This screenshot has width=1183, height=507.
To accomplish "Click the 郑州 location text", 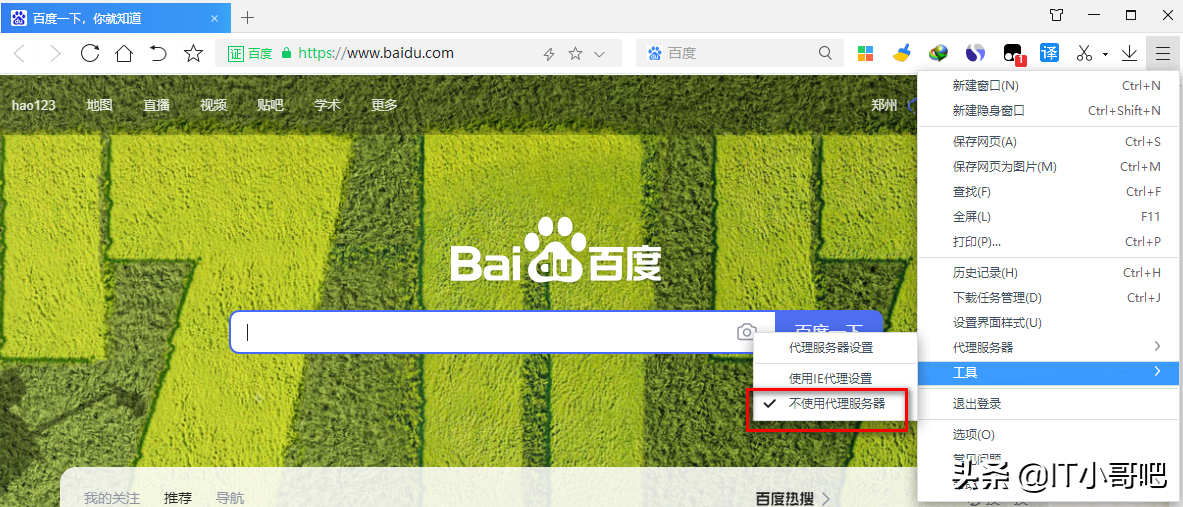I will [x=883, y=105].
